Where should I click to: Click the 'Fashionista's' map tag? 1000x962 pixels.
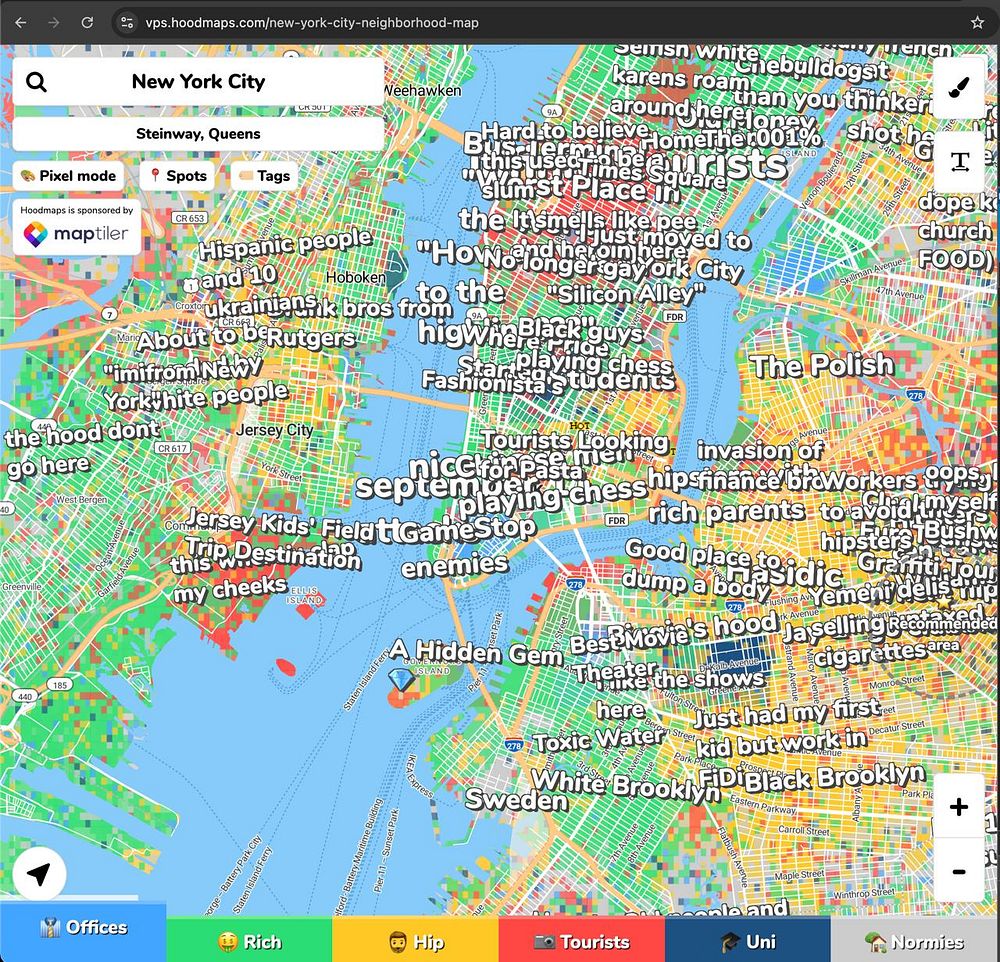[x=492, y=382]
